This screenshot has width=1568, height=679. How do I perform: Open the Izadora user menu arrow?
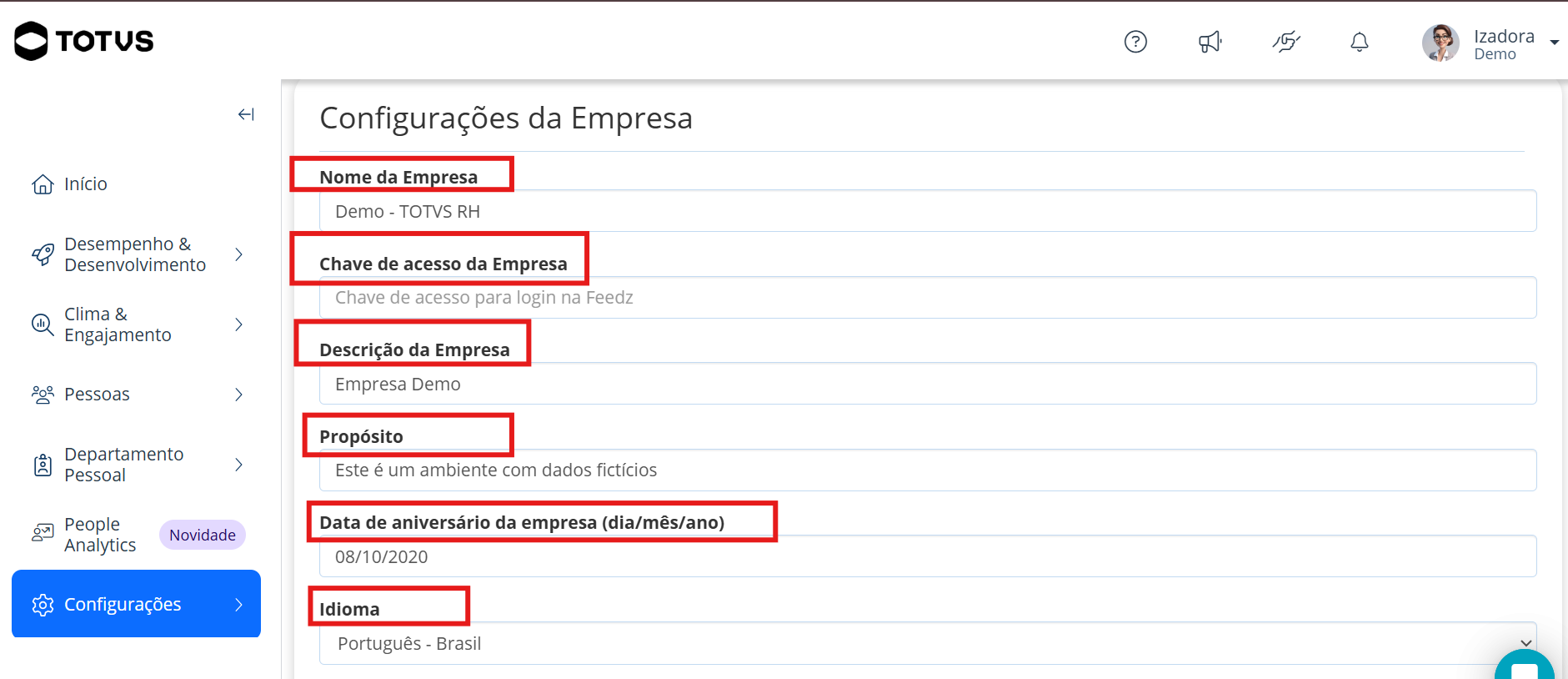tap(1555, 42)
